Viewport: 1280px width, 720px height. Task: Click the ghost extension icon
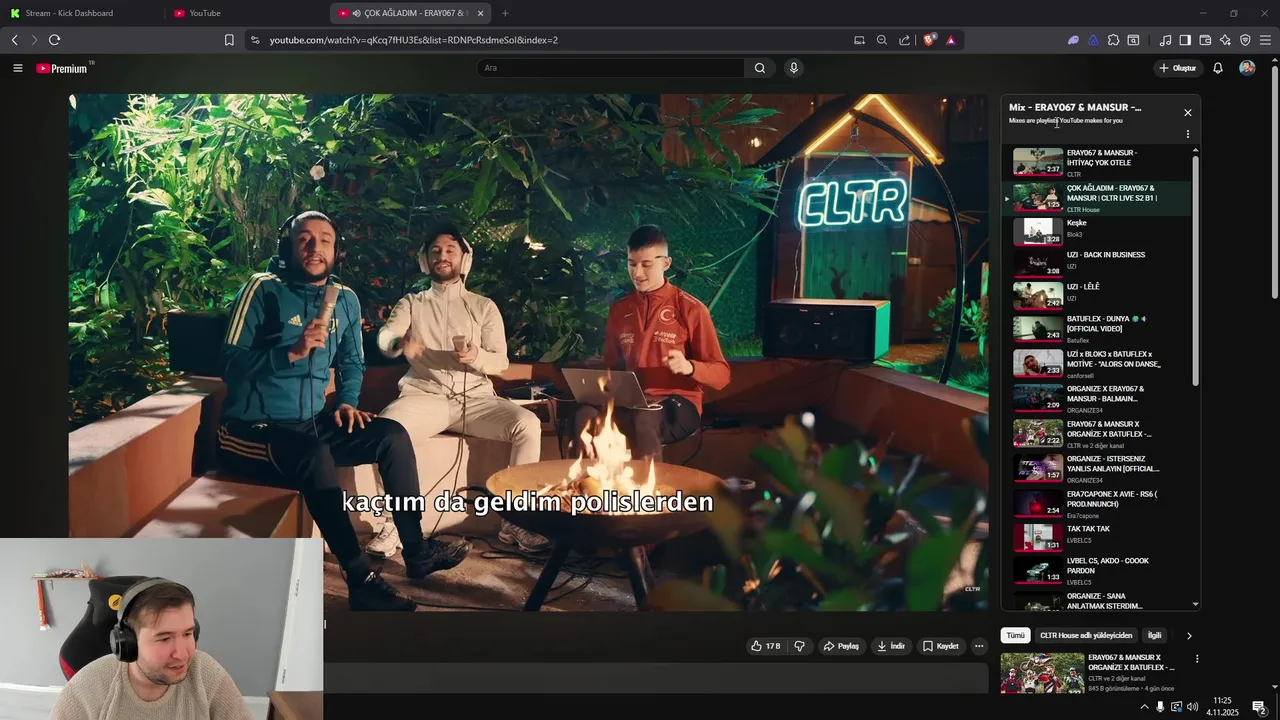pos(1073,40)
